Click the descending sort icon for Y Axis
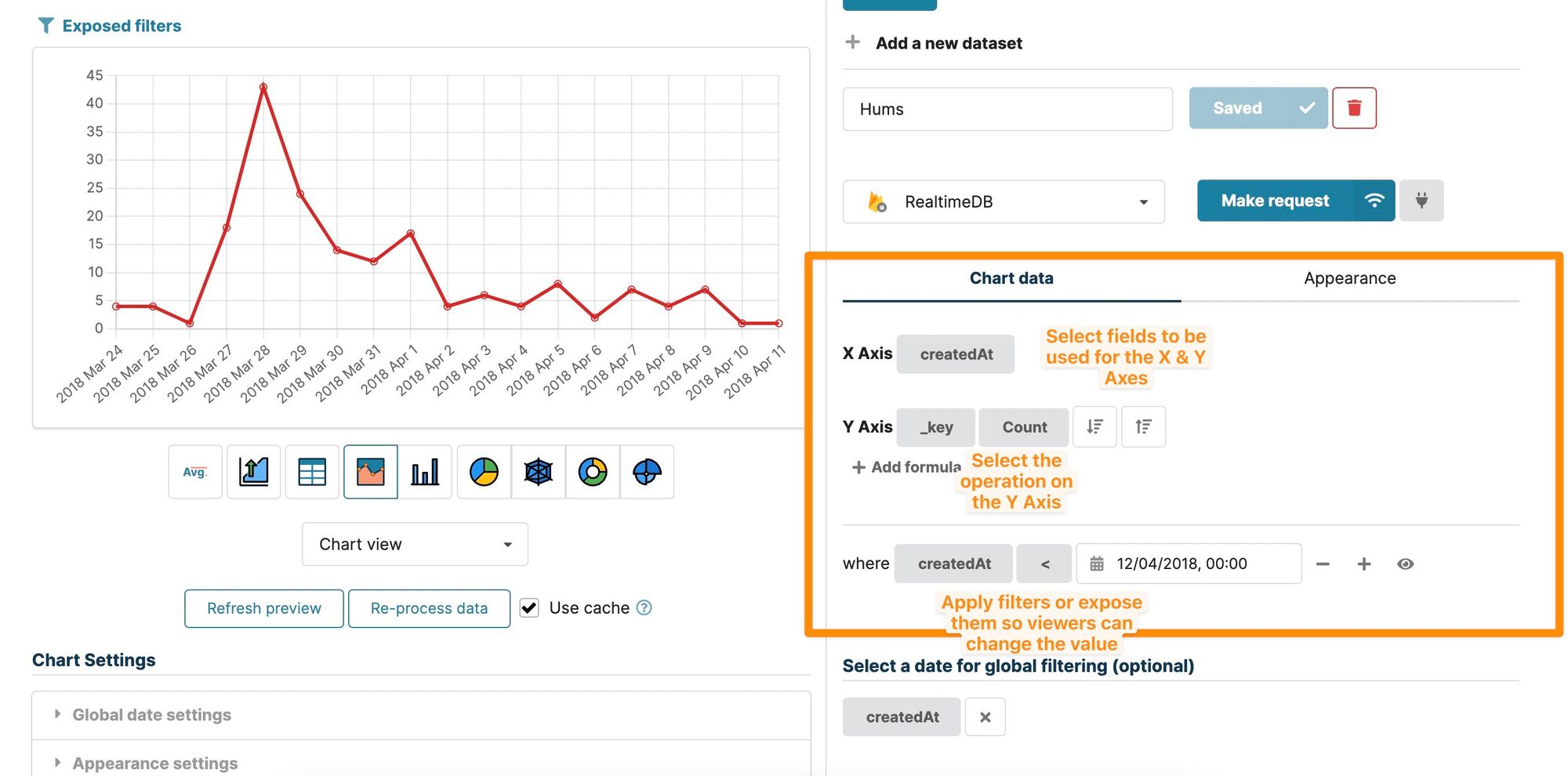1568x776 pixels. tap(1094, 427)
